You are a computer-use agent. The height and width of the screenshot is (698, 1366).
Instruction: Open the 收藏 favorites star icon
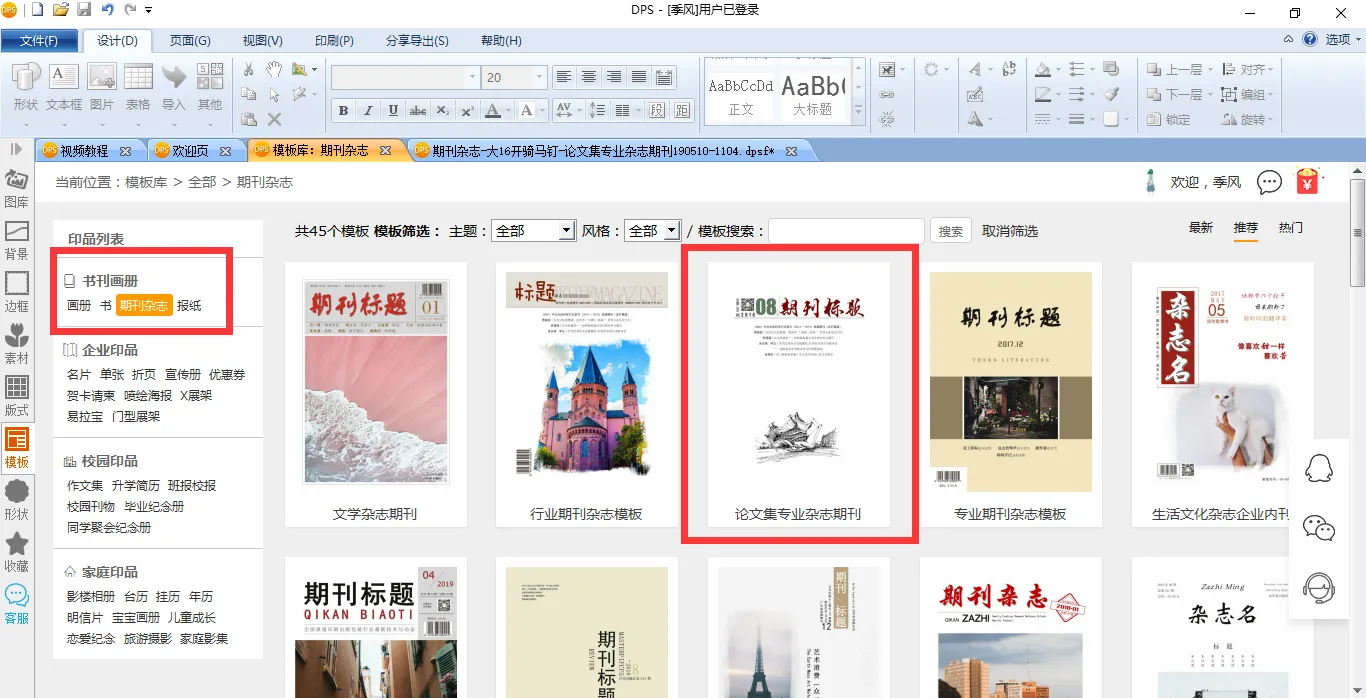[17, 552]
